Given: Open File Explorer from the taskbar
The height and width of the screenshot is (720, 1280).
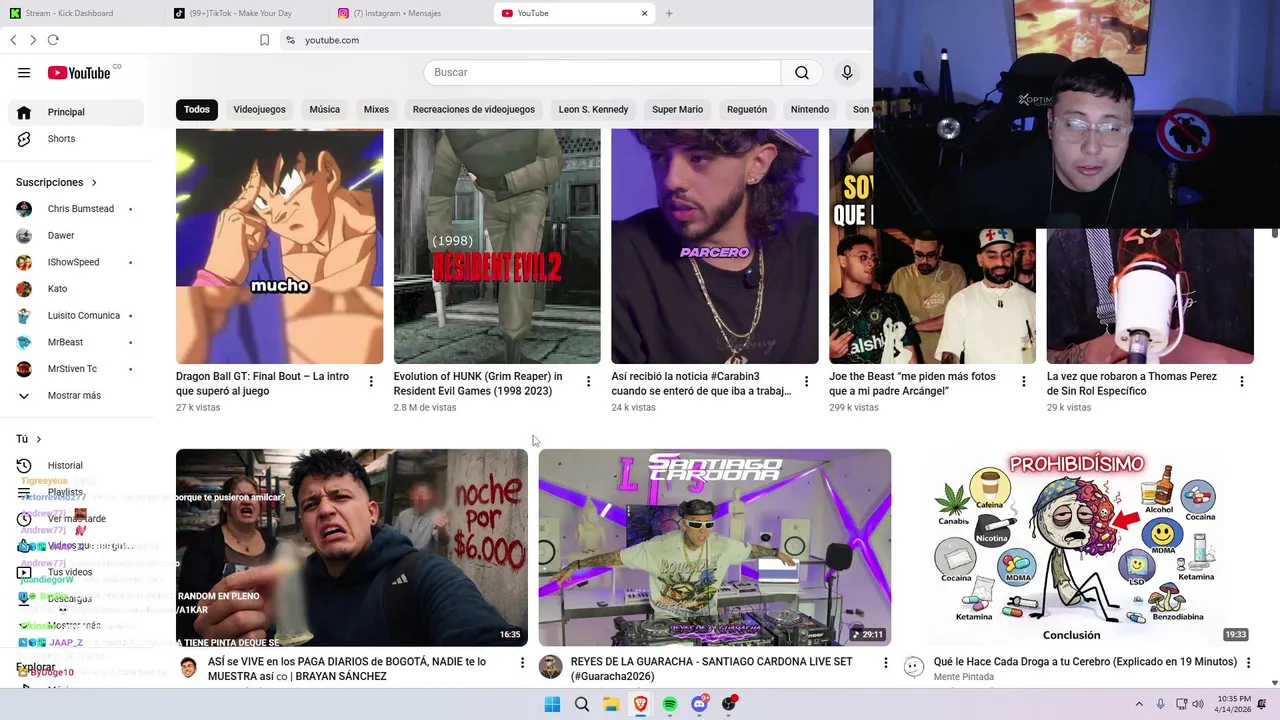Looking at the screenshot, I should (x=611, y=704).
